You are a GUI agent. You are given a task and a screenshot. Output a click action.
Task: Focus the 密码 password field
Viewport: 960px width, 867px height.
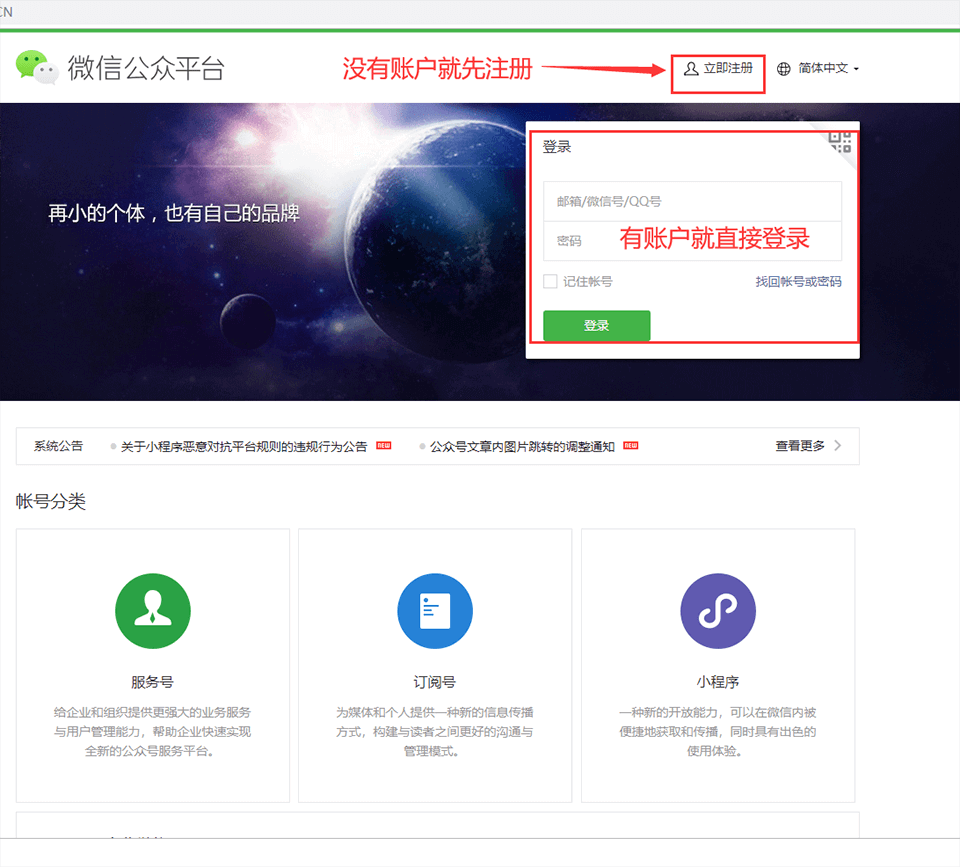[692, 241]
